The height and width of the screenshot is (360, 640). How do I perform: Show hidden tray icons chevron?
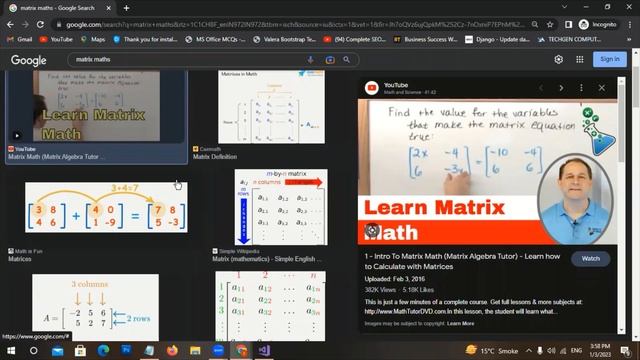529,351
